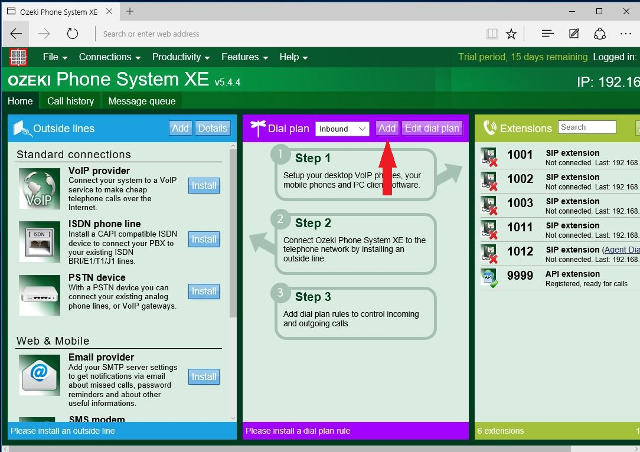The width and height of the screenshot is (640, 452).
Task: Close the Ozeki Phone System XE tab
Action: [x=109, y=11]
